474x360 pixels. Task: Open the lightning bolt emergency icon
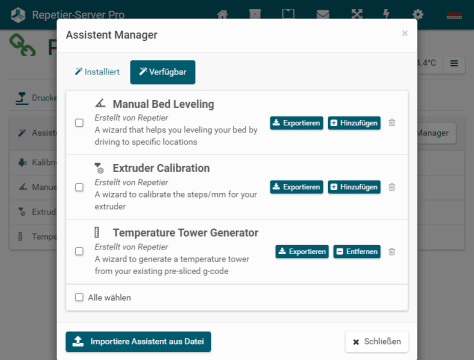(x=386, y=14)
